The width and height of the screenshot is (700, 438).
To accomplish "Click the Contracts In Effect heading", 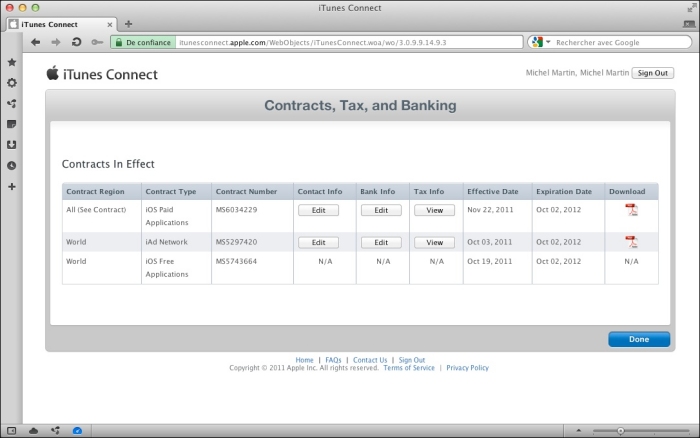I will point(108,164).
